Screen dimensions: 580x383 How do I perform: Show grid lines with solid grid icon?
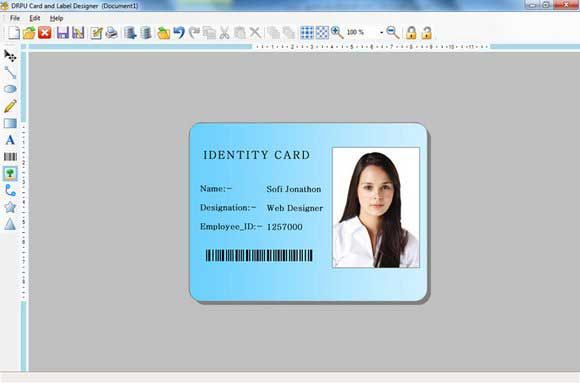tap(307, 33)
